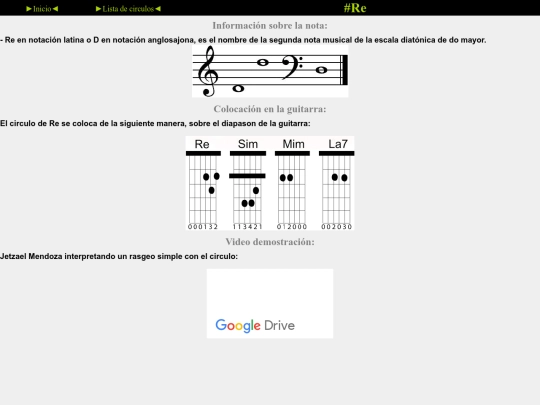Select the Re chord diagram
Image resolution: width=540 pixels, height=405 pixels.
[x=203, y=183]
